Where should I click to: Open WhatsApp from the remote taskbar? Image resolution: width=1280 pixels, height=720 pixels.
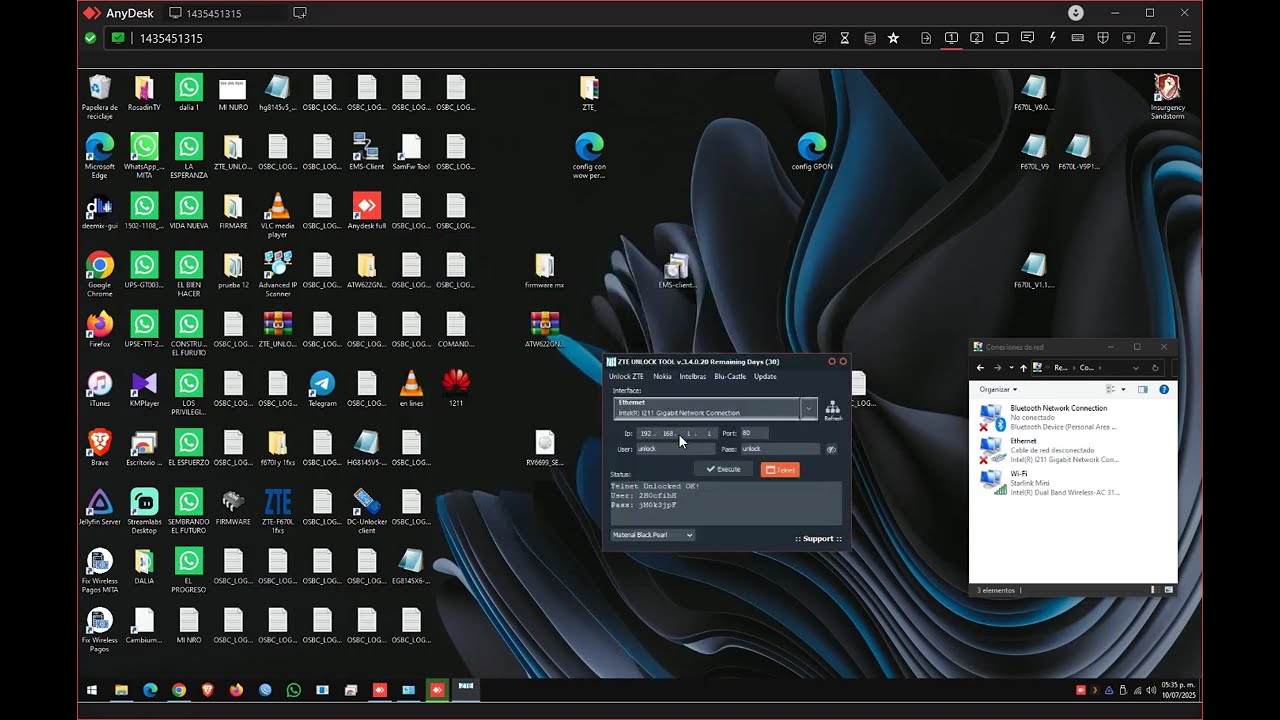click(293, 690)
